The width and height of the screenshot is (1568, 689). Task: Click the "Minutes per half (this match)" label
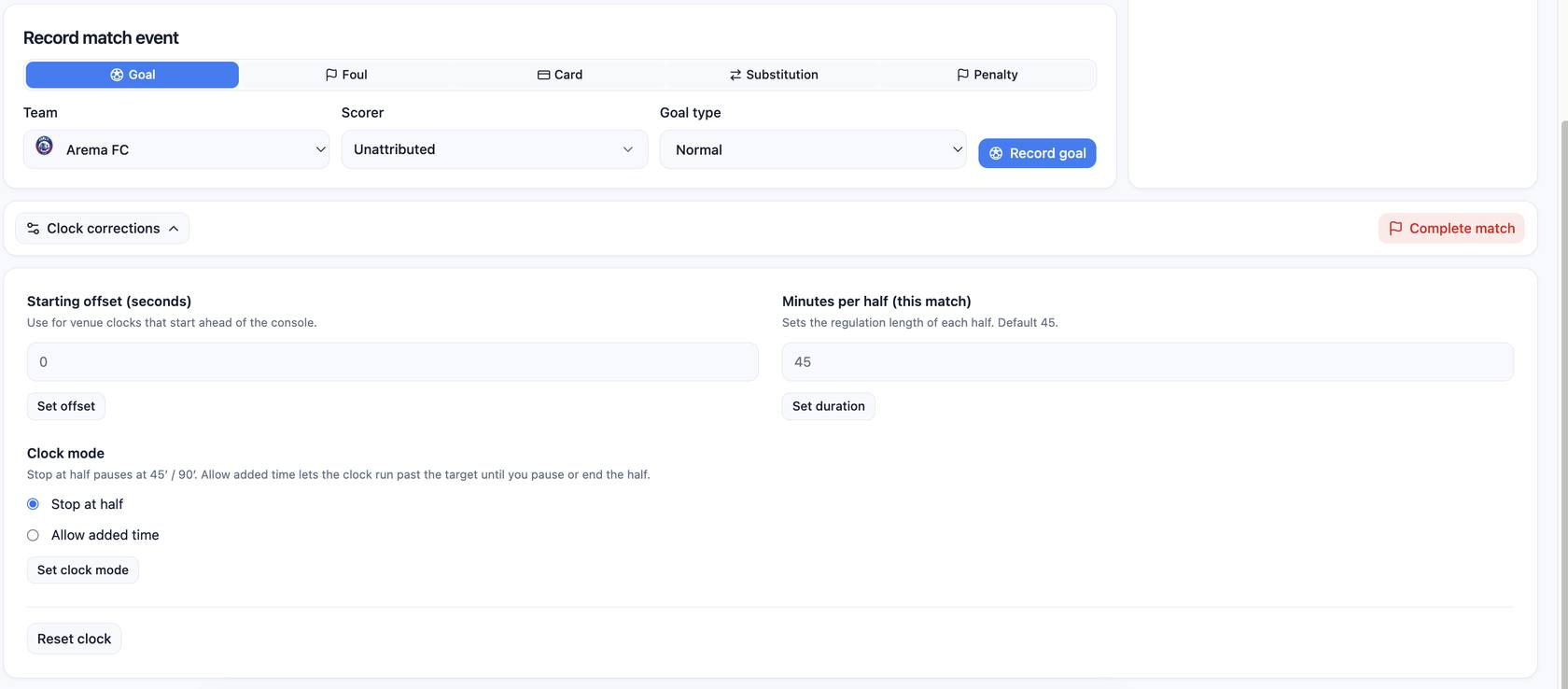(x=876, y=302)
